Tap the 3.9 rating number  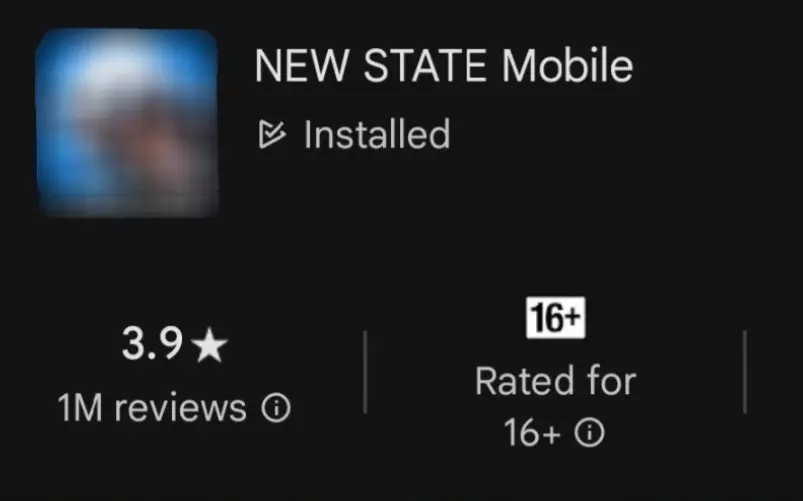(x=152, y=343)
